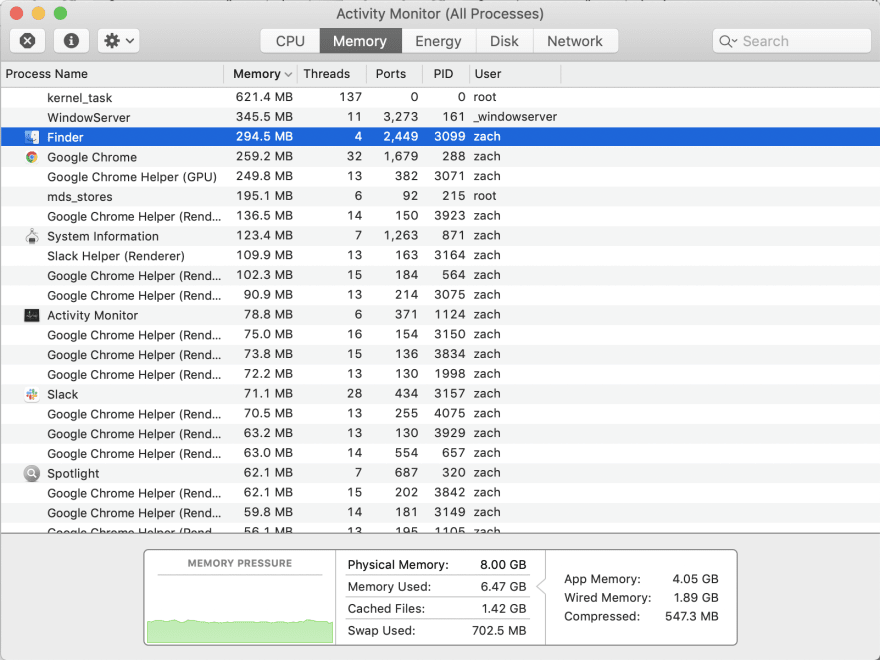Click the Finder PID 3099 cell

point(450,136)
